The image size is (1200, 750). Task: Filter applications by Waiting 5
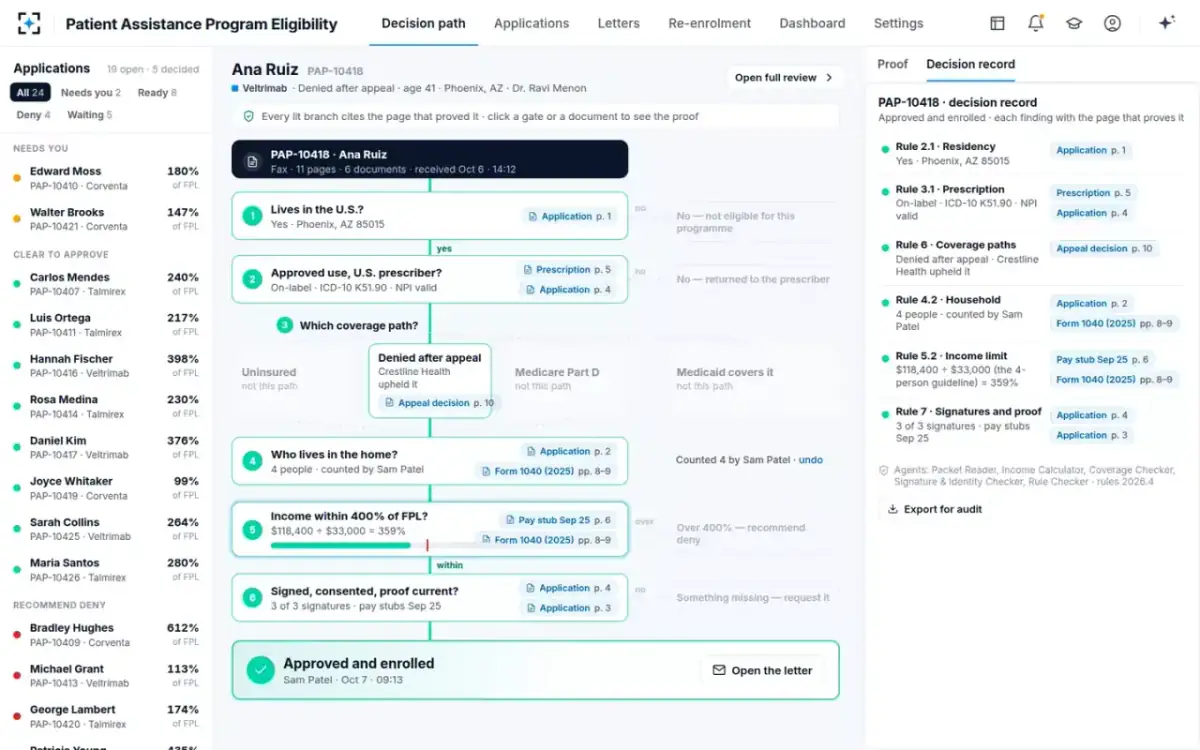90,115
